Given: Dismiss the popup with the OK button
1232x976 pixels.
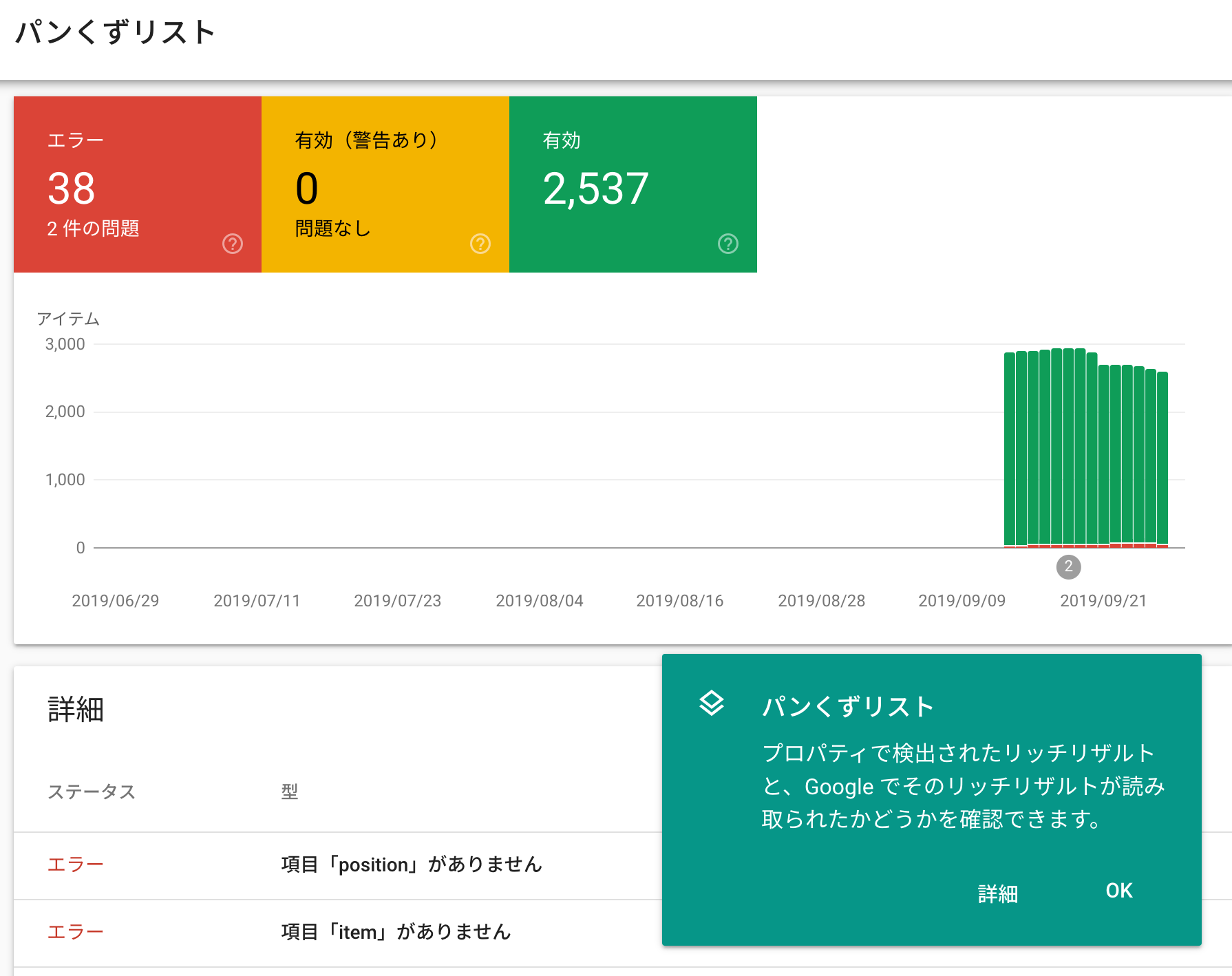Looking at the screenshot, I should [x=1119, y=891].
